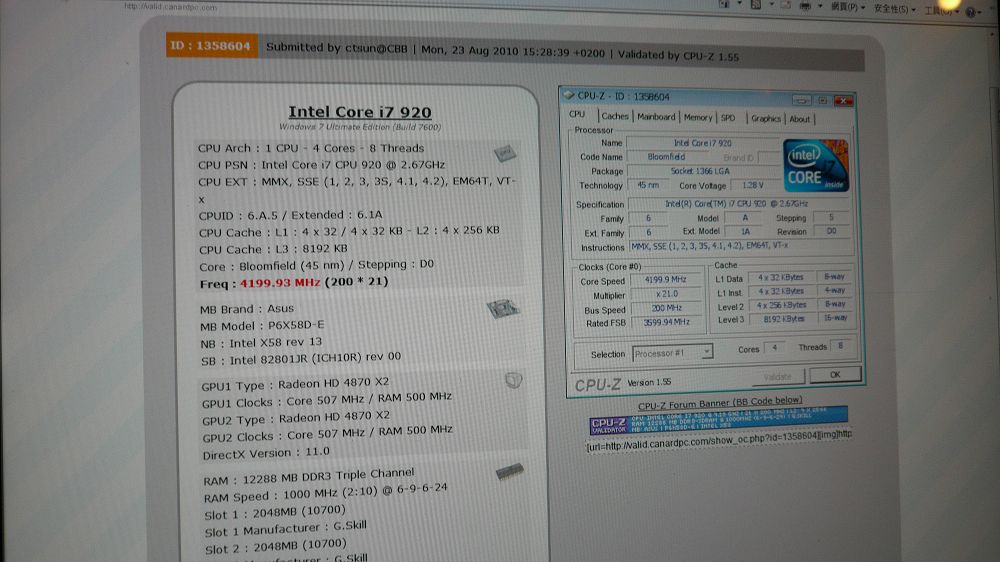The image size is (1000, 562).
Task: Click the BB code URL text field
Action: tap(718, 440)
